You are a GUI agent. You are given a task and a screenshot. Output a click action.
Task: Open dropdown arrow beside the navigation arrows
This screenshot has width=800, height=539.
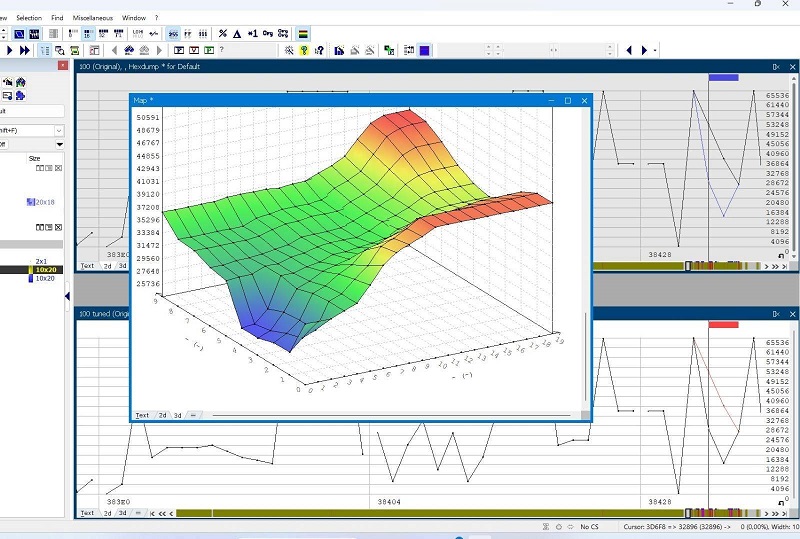pyautogui.click(x=655, y=50)
